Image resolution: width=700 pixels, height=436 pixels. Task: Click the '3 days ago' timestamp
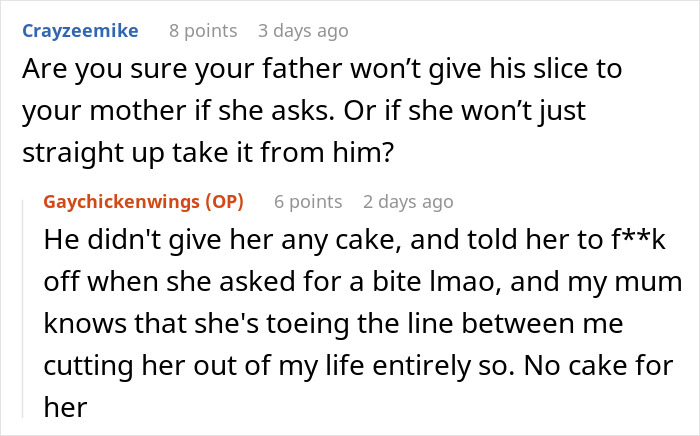point(305,31)
